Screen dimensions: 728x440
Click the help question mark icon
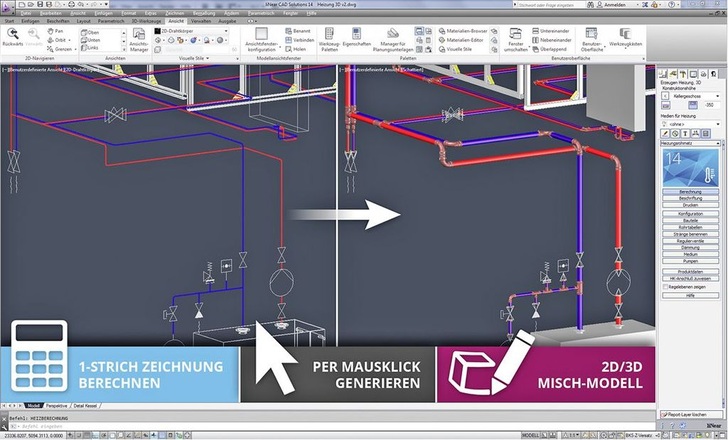click(x=671, y=4)
